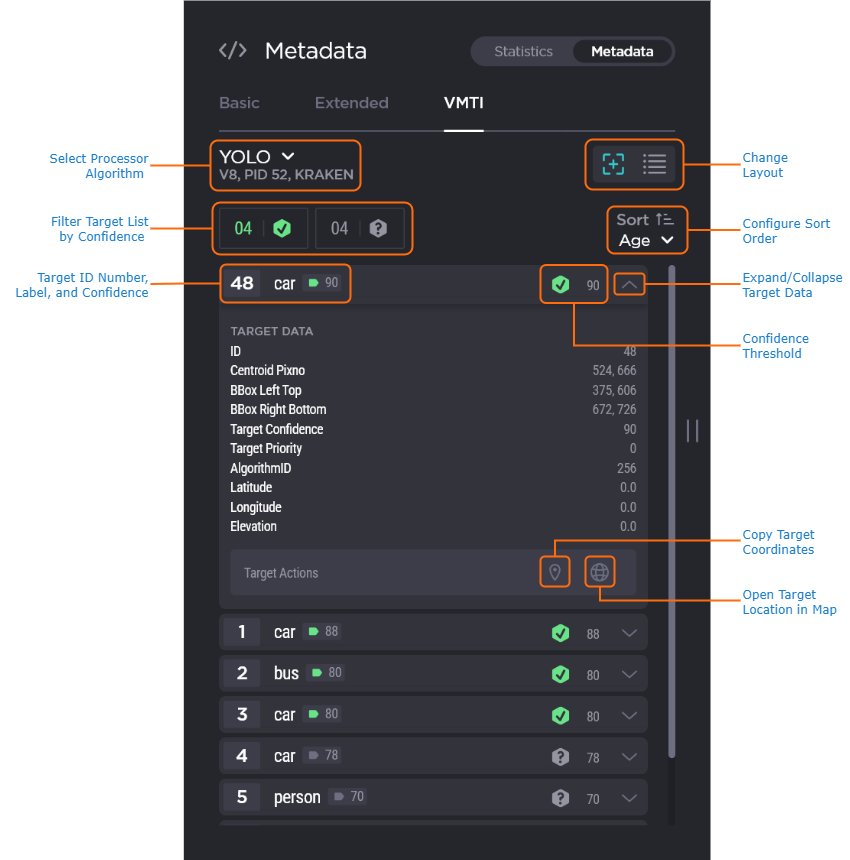Open the Basic metadata tab

(x=239, y=103)
